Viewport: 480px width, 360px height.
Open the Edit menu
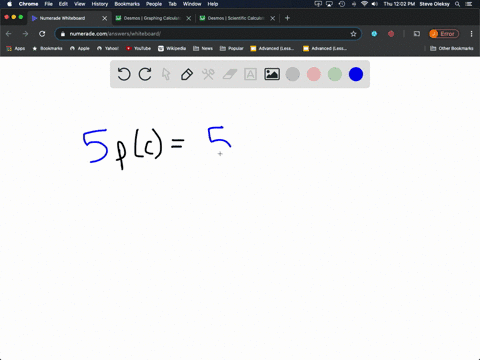[x=63, y=4]
